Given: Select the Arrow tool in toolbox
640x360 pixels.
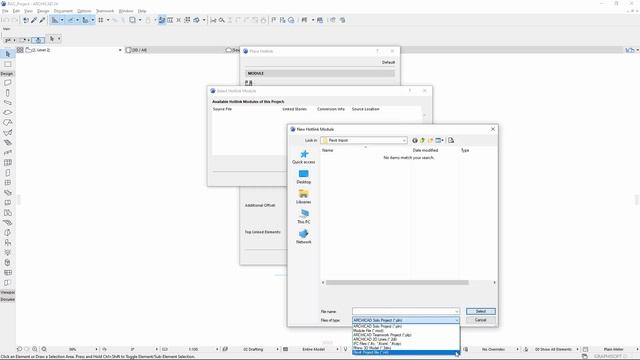Looking at the screenshot, I should coord(7,54).
